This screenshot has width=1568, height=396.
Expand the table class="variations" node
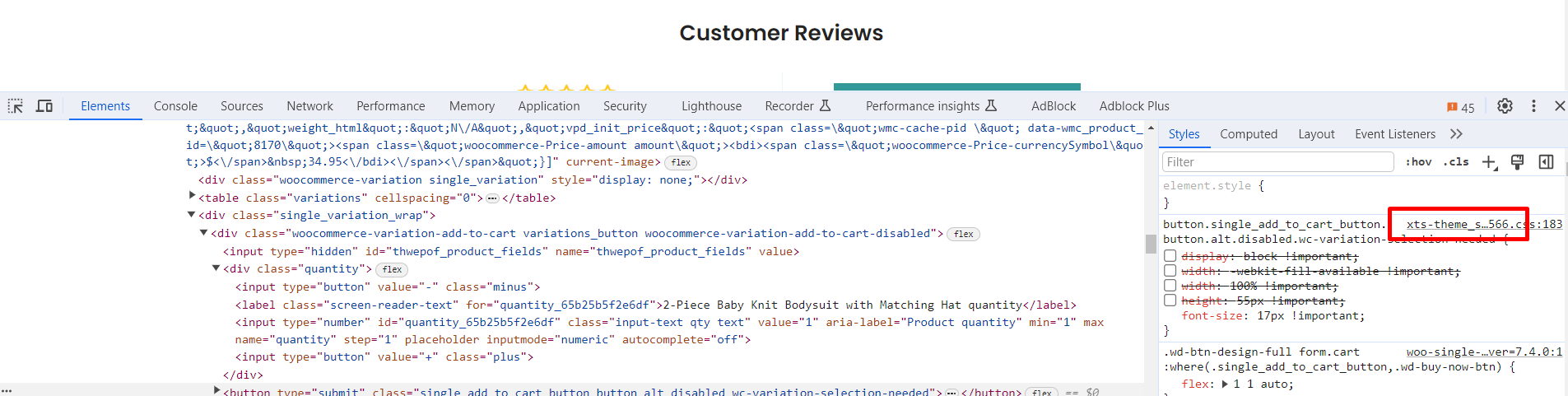click(x=193, y=196)
